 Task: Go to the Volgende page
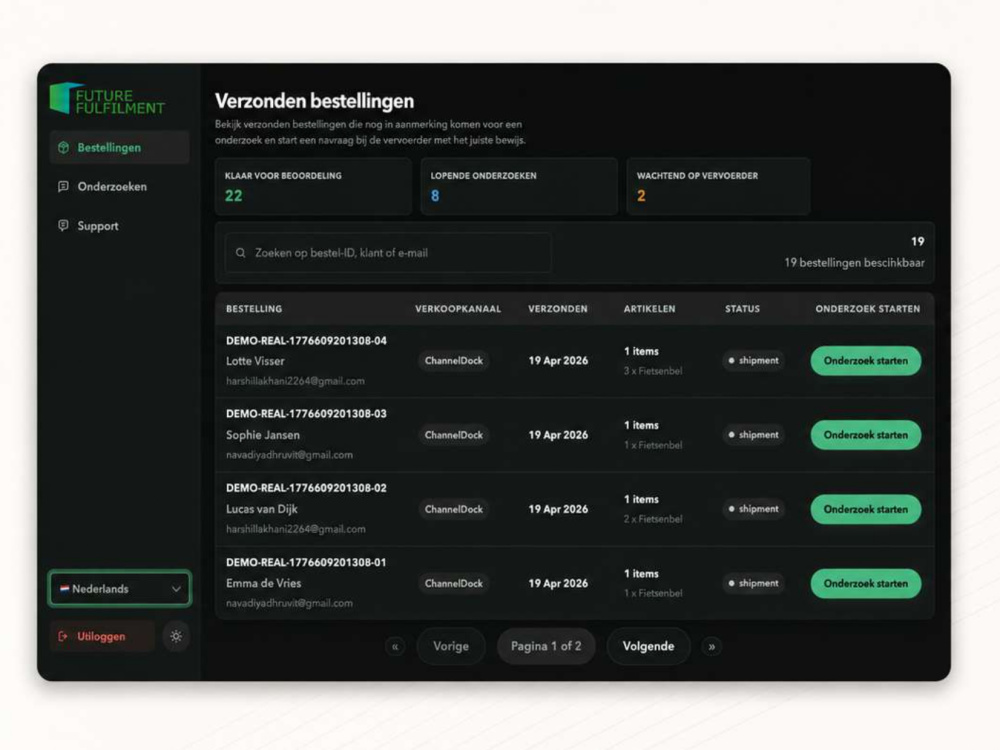(648, 647)
